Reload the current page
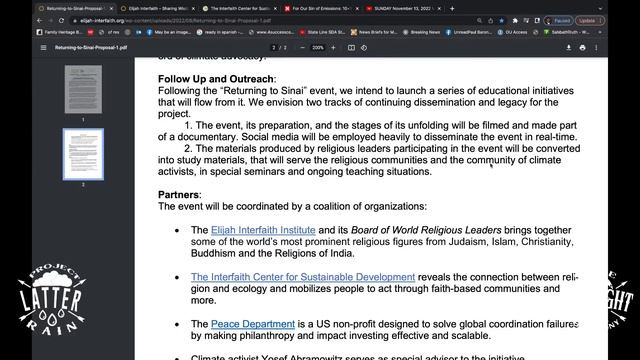The height and width of the screenshot is (360, 640). (61, 20)
